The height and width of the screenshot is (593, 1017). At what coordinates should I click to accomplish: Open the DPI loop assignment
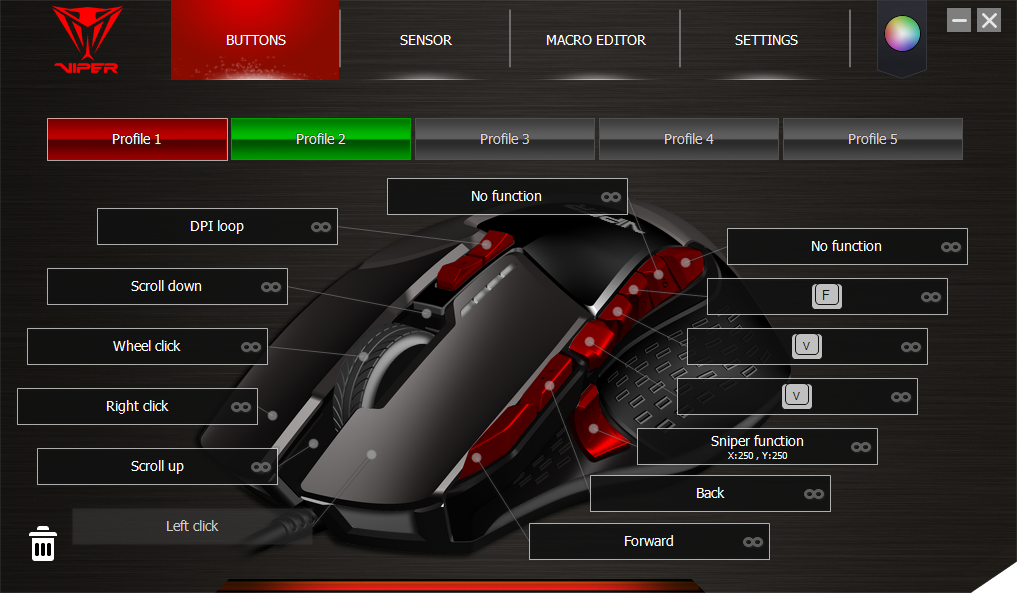(x=217, y=226)
